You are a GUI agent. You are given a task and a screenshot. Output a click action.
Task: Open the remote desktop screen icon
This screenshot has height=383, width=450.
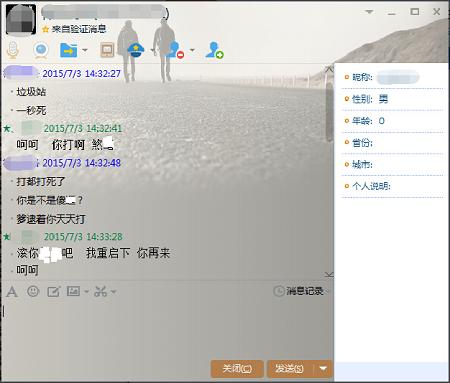click(107, 50)
